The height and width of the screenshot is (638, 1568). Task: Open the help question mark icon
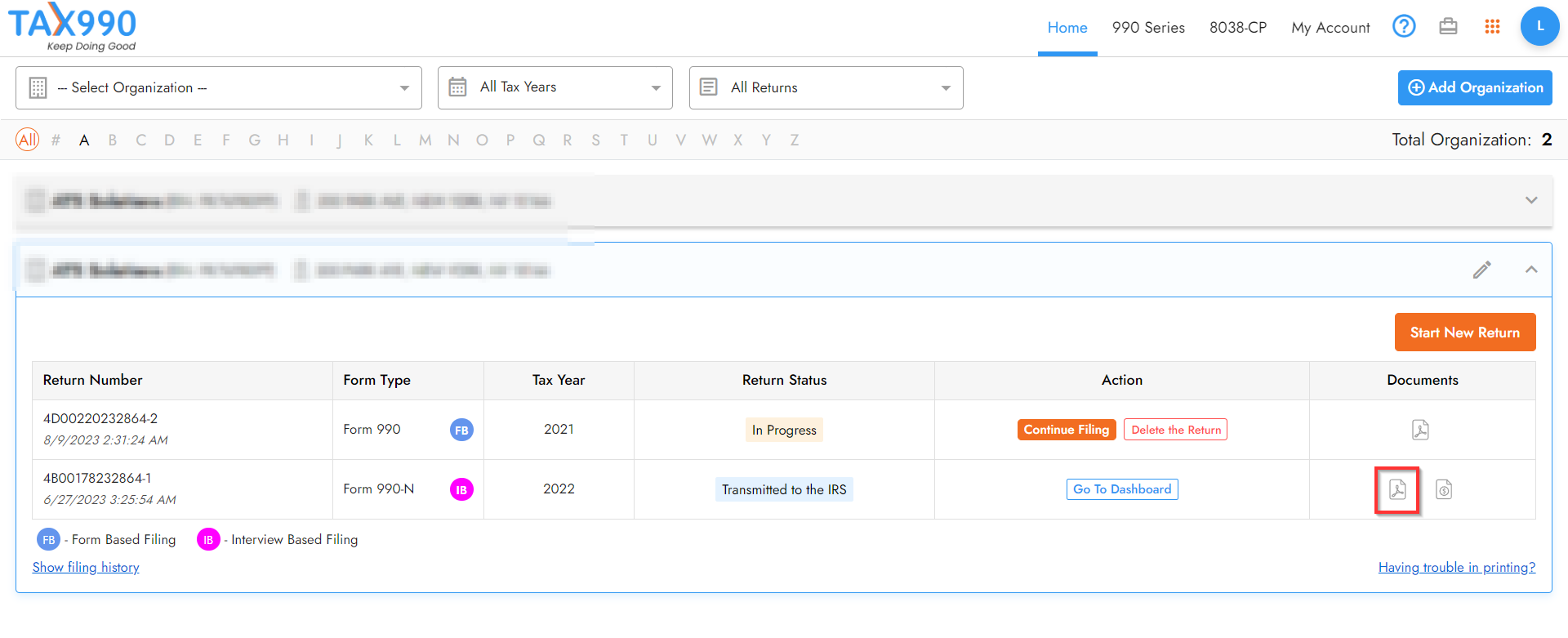[x=1404, y=27]
